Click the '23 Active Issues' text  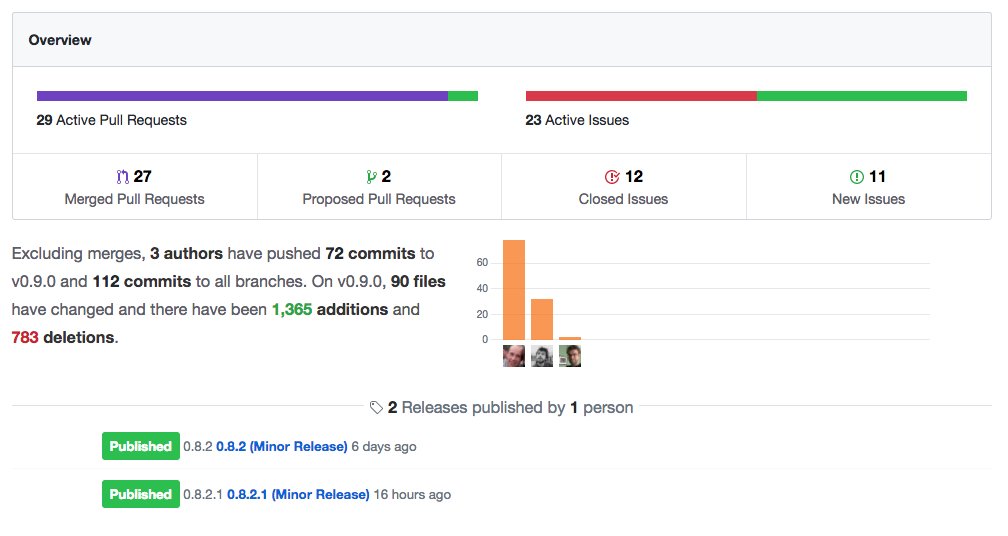click(577, 120)
